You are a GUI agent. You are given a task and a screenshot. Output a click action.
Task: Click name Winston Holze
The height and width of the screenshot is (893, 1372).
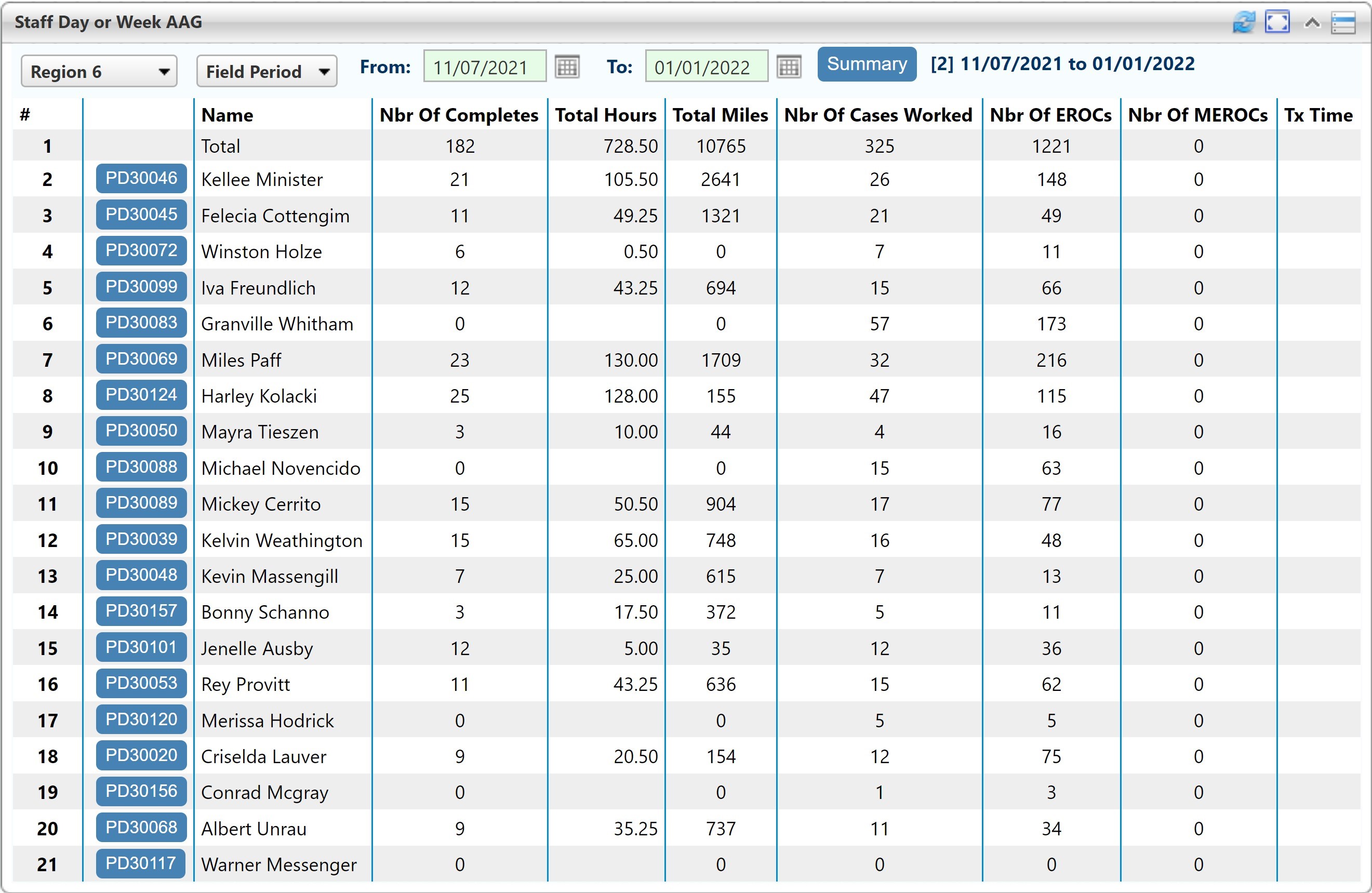[x=261, y=252]
